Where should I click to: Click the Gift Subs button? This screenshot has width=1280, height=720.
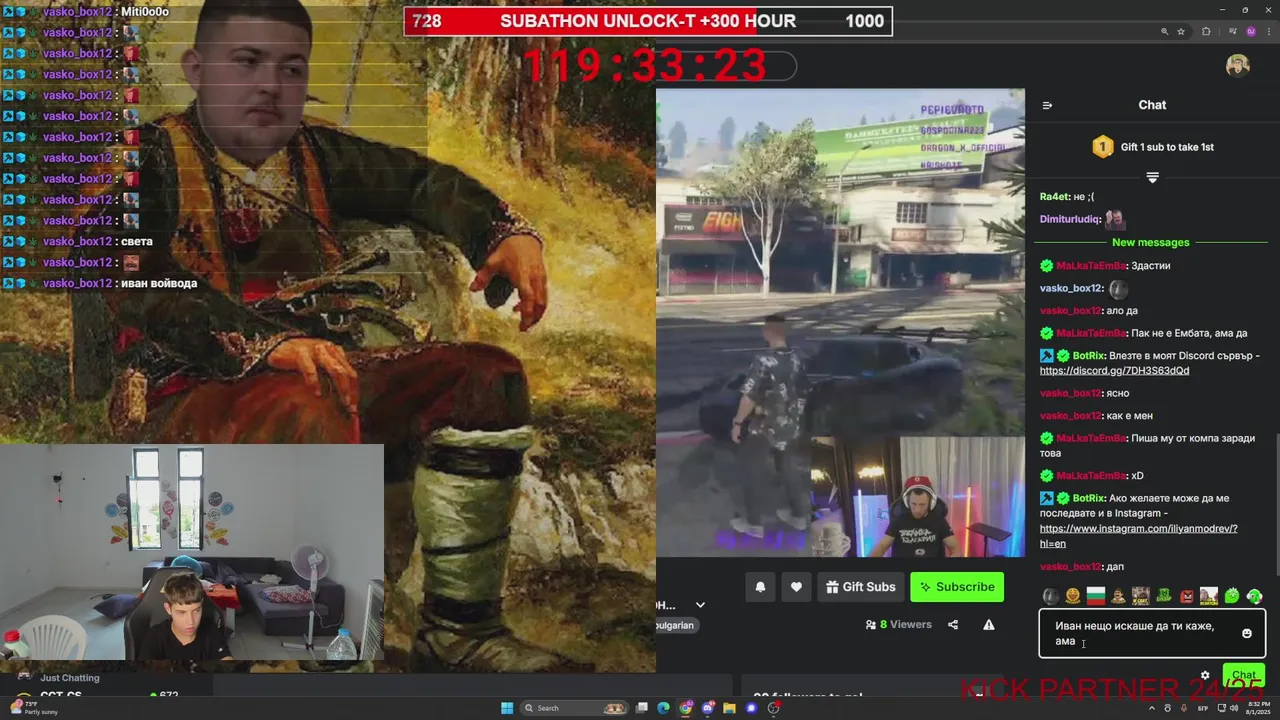[861, 587]
